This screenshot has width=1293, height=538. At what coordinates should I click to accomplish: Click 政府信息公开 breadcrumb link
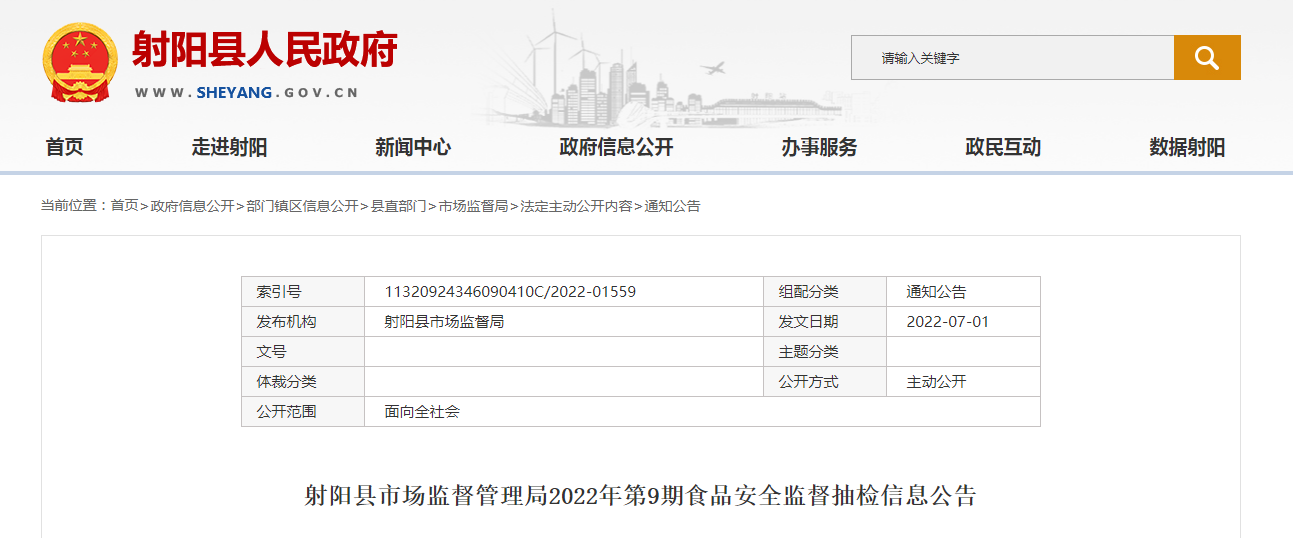[x=192, y=206]
